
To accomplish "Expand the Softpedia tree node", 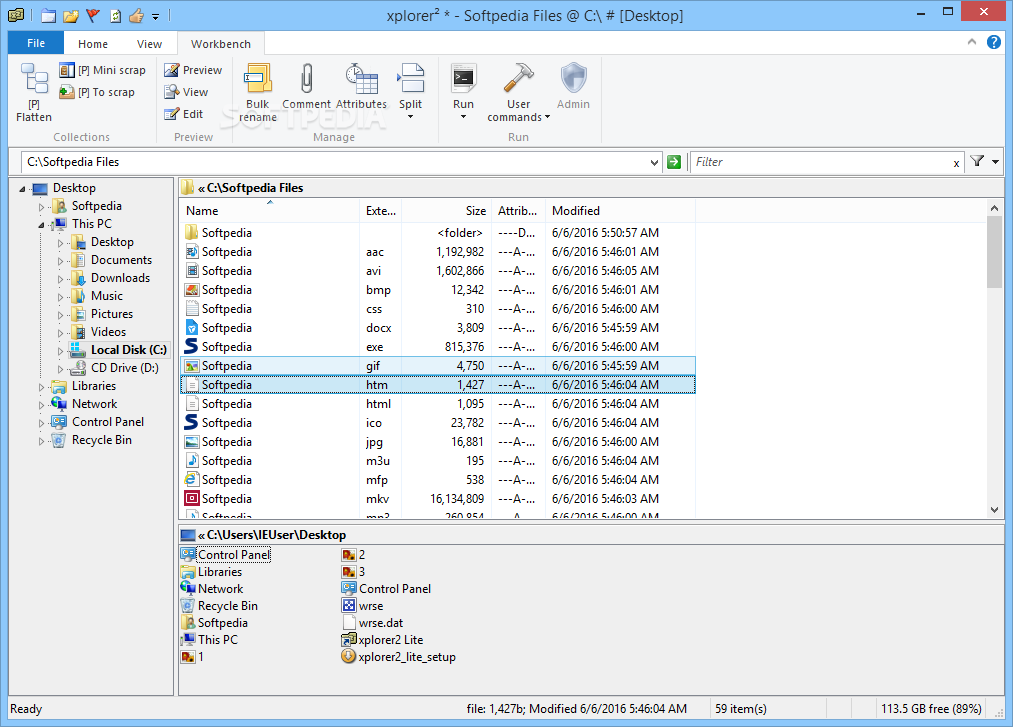I will coord(41,207).
